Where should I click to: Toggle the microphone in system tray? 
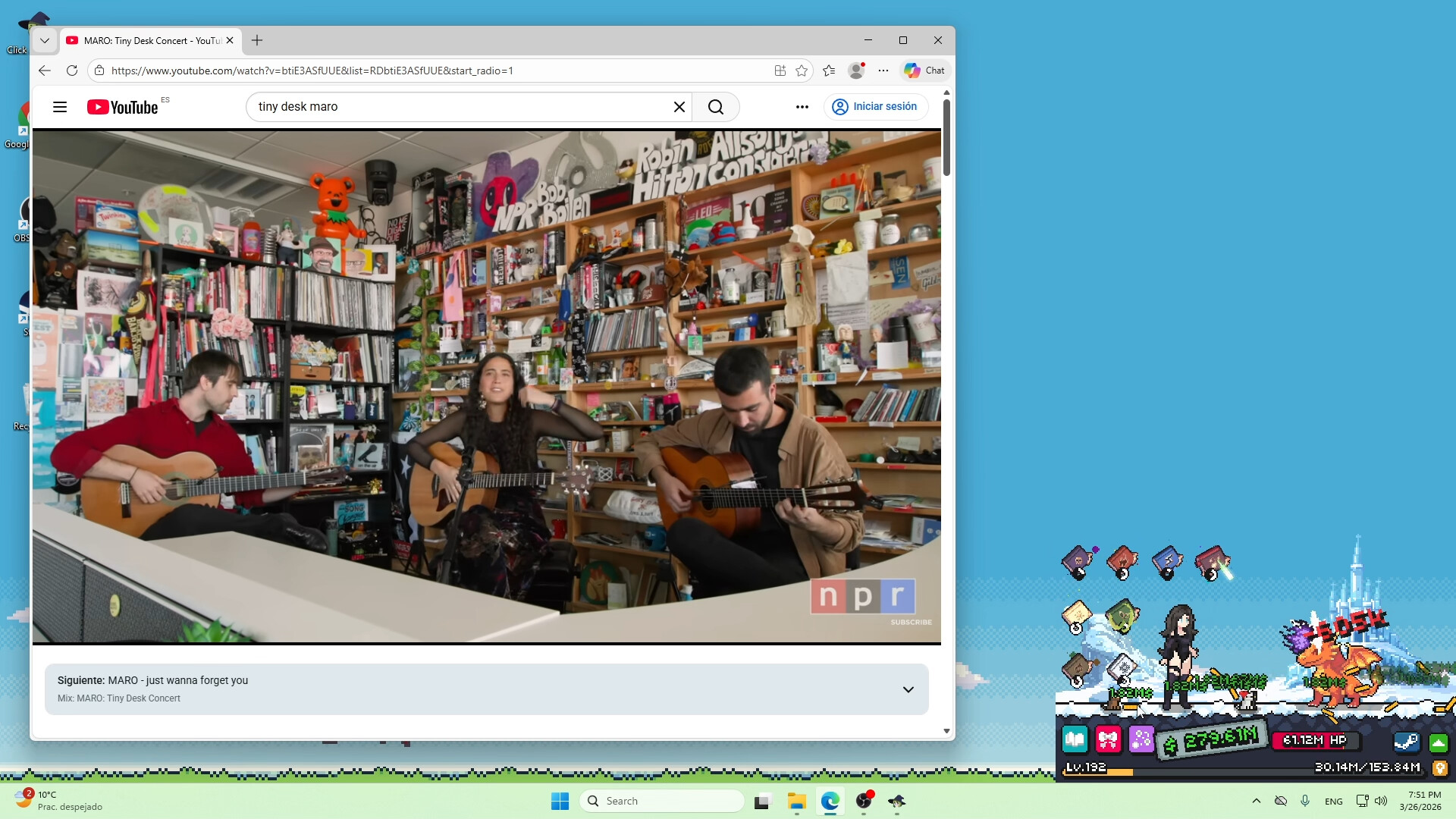(1305, 801)
